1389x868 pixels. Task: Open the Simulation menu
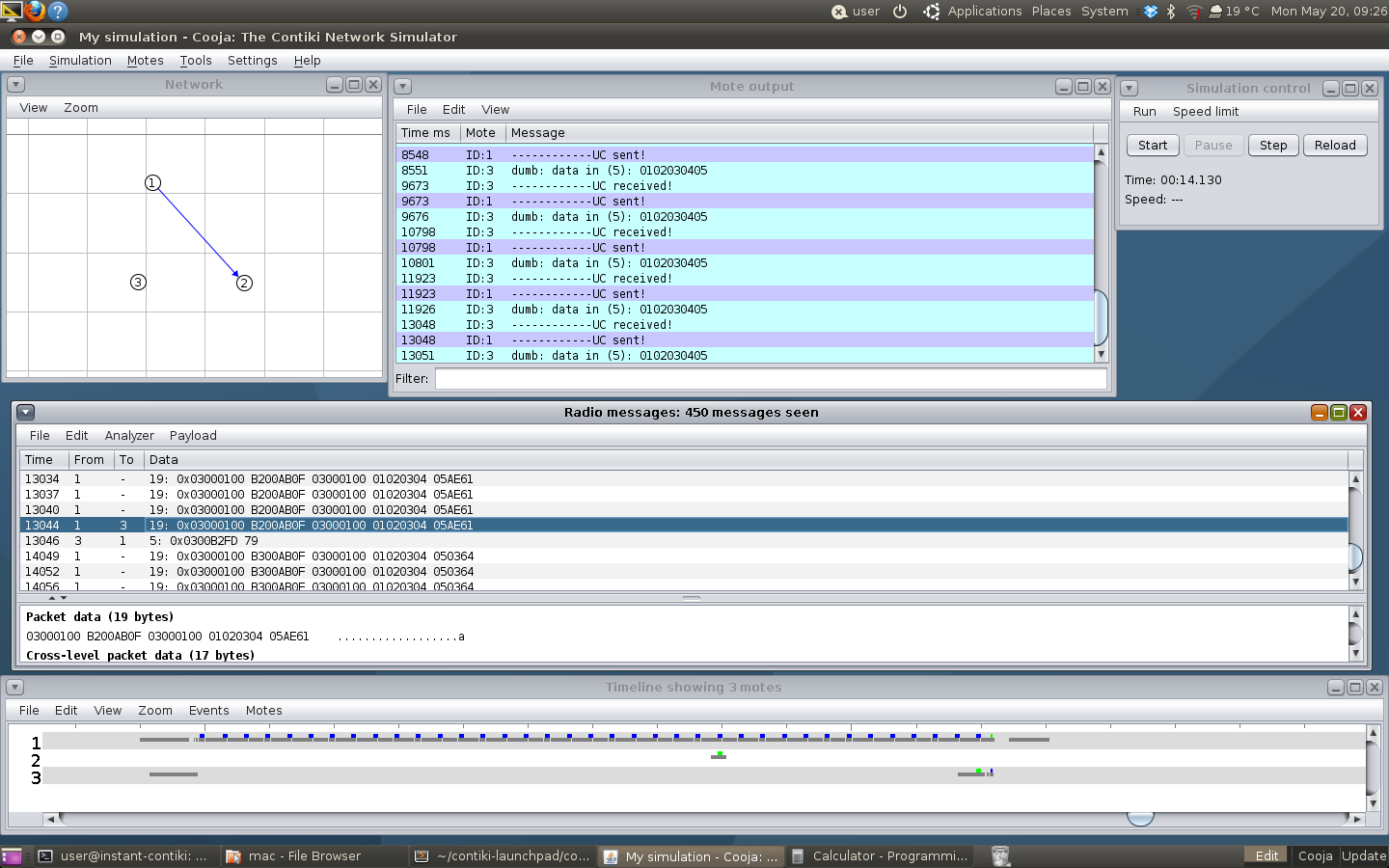[x=80, y=60]
